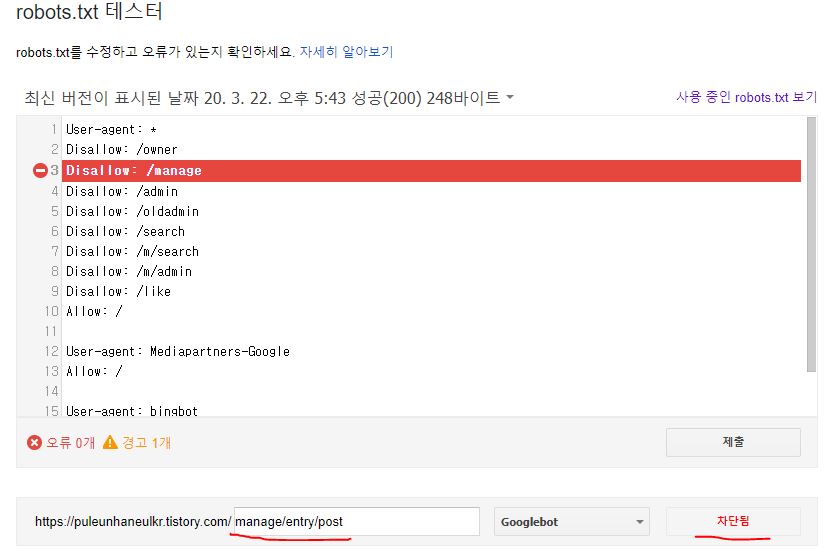Click the Allow: / on line 13
Viewport: 829px width, 557px height.
[94, 372]
